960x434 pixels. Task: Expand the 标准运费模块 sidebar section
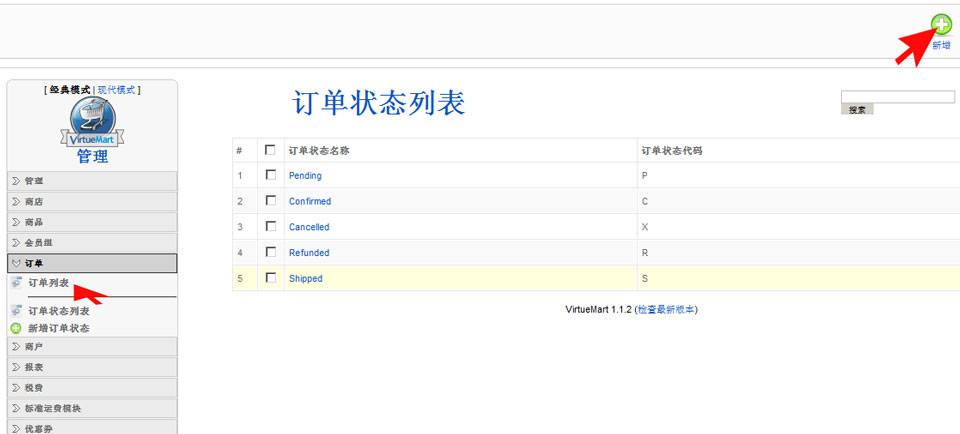(x=92, y=408)
